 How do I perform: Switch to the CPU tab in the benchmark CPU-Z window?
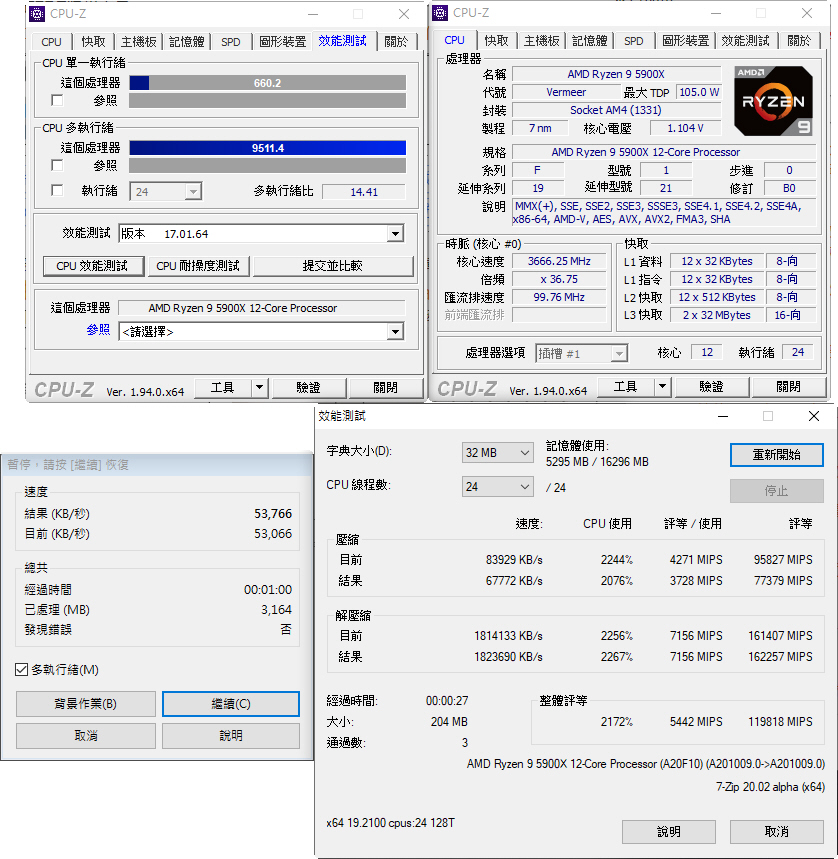click(51, 42)
